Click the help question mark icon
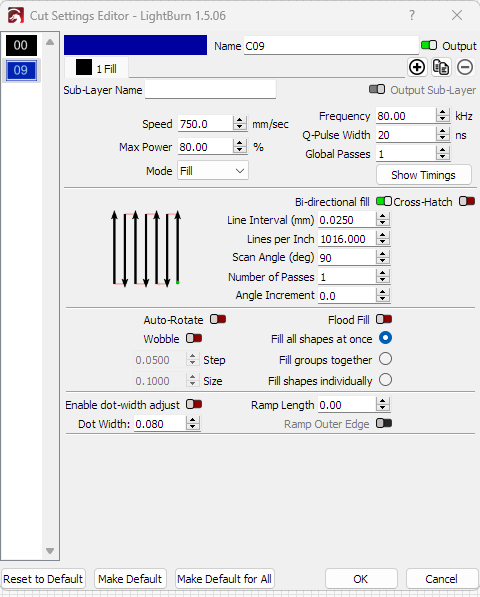This screenshot has height=597, width=480. coord(411,15)
